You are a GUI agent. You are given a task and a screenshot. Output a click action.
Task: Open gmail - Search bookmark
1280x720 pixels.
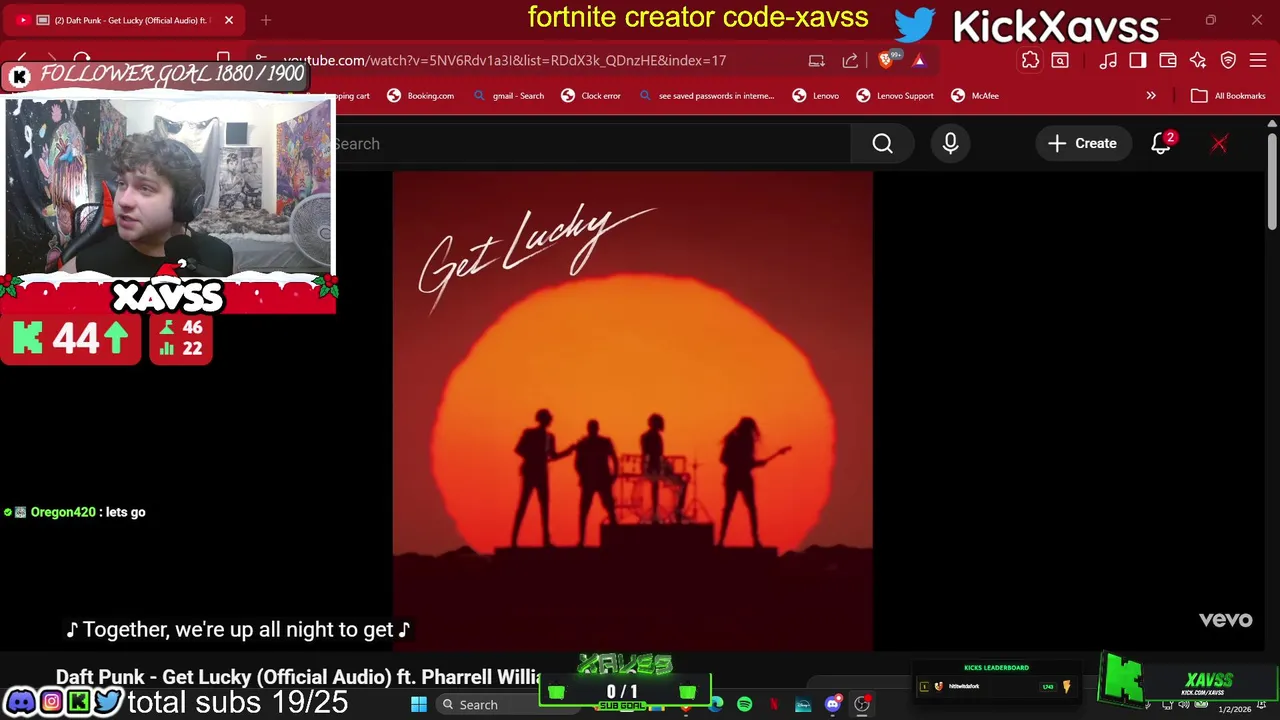tap(508, 96)
